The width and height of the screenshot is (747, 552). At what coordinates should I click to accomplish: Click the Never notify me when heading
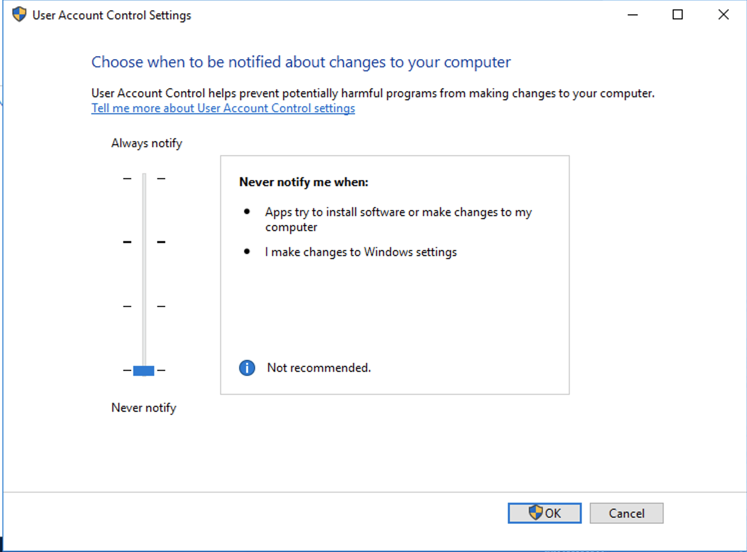(304, 182)
